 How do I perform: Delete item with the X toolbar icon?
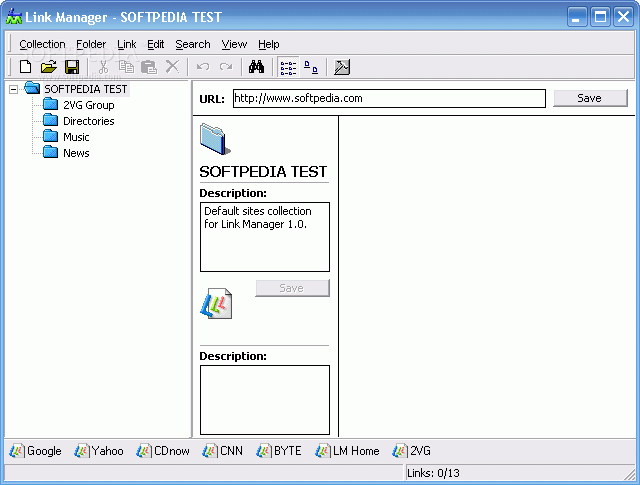(x=172, y=67)
